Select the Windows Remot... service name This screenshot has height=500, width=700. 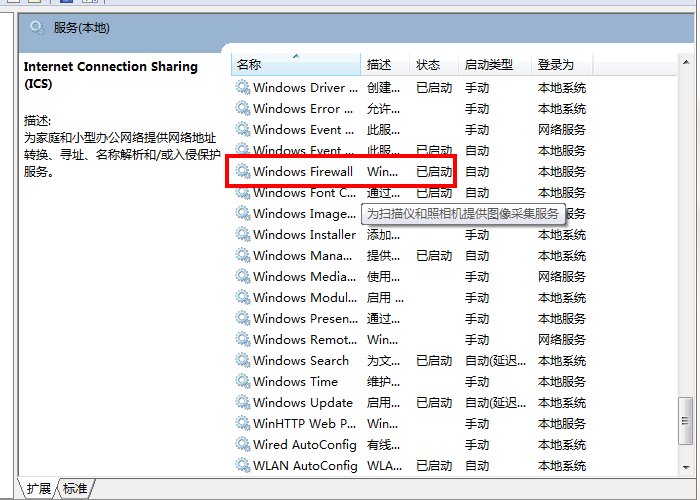point(305,339)
